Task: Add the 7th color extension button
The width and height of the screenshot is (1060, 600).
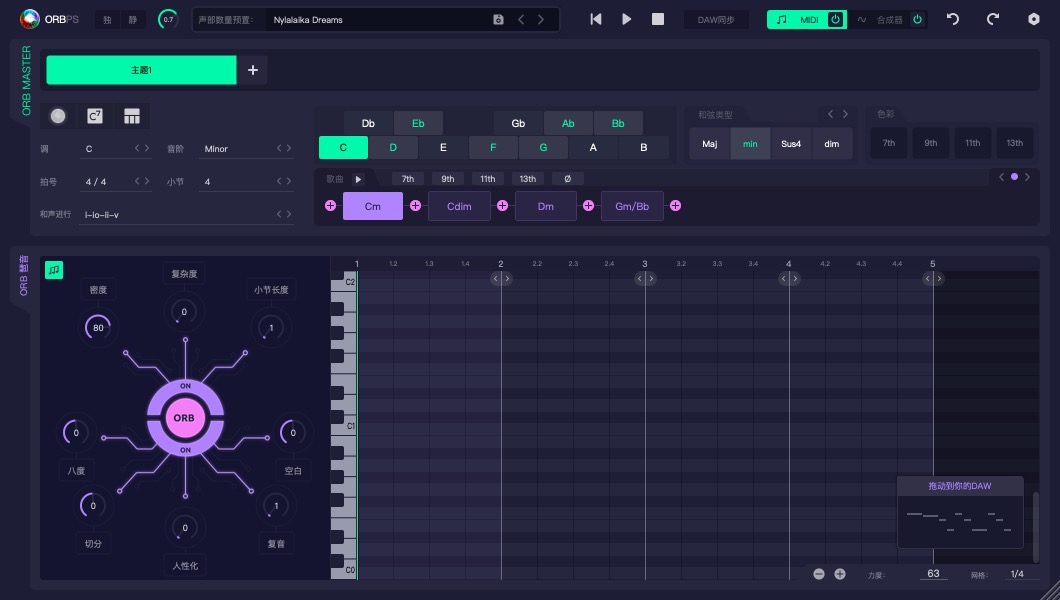Action: 888,143
